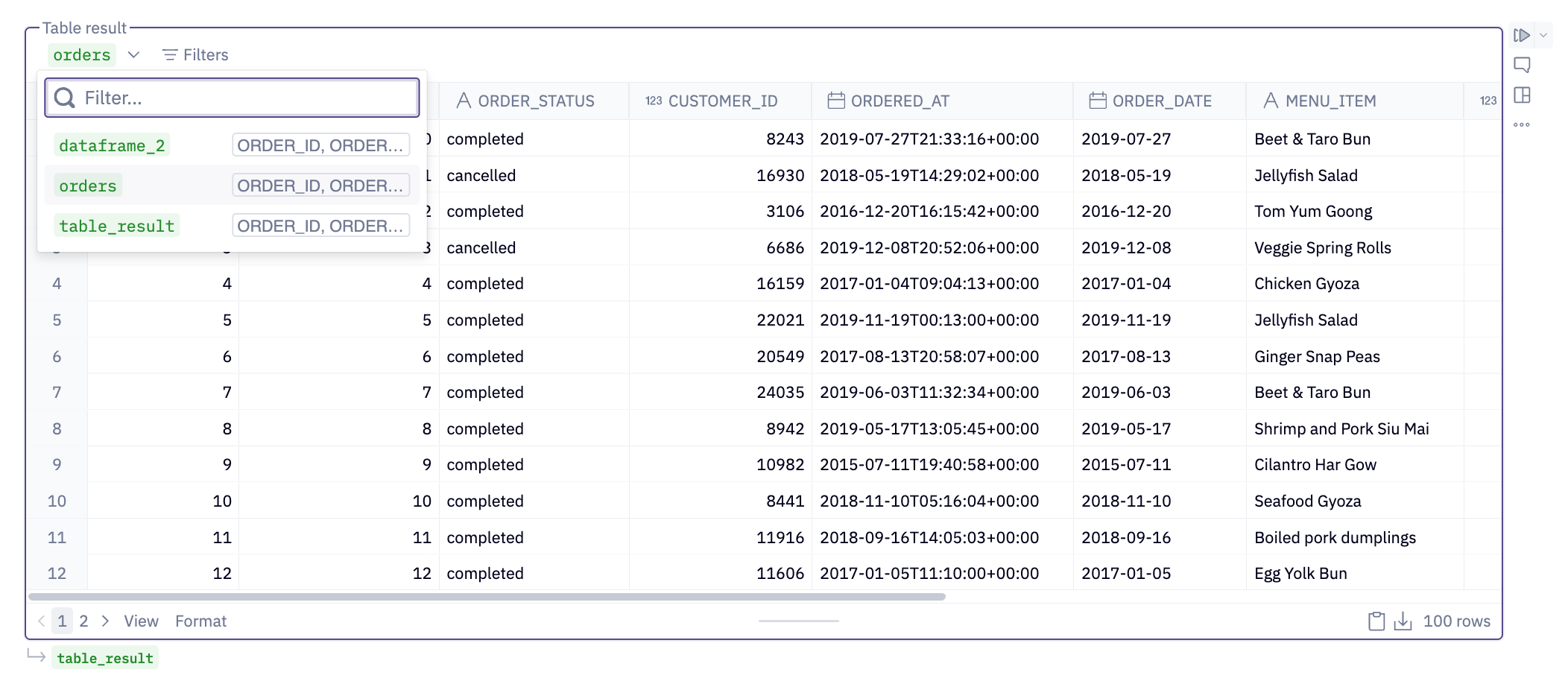Open the Filters option
Image resolution: width=1568 pixels, height=687 pixels.
(x=195, y=55)
